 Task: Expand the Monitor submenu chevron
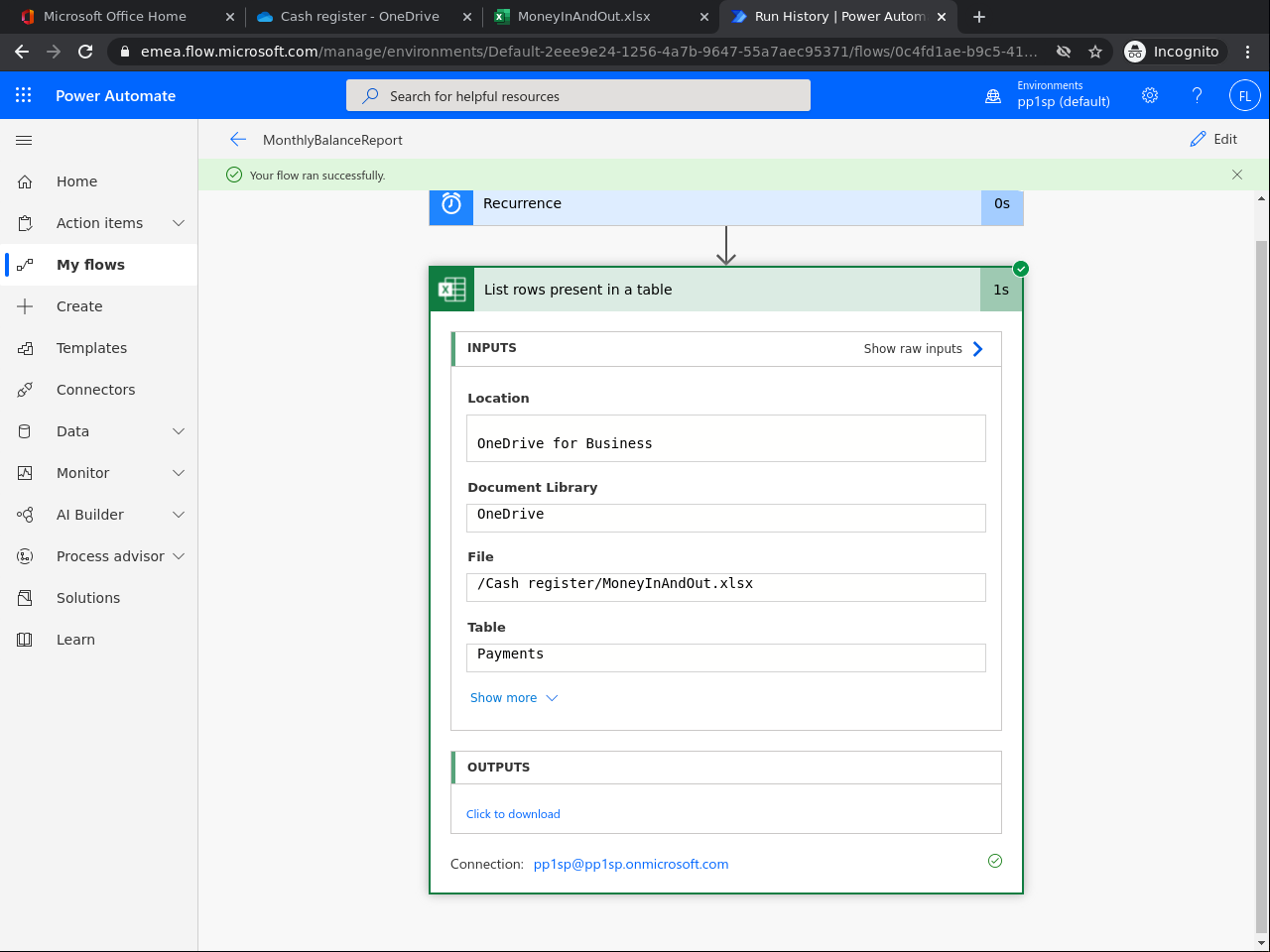coord(179,473)
